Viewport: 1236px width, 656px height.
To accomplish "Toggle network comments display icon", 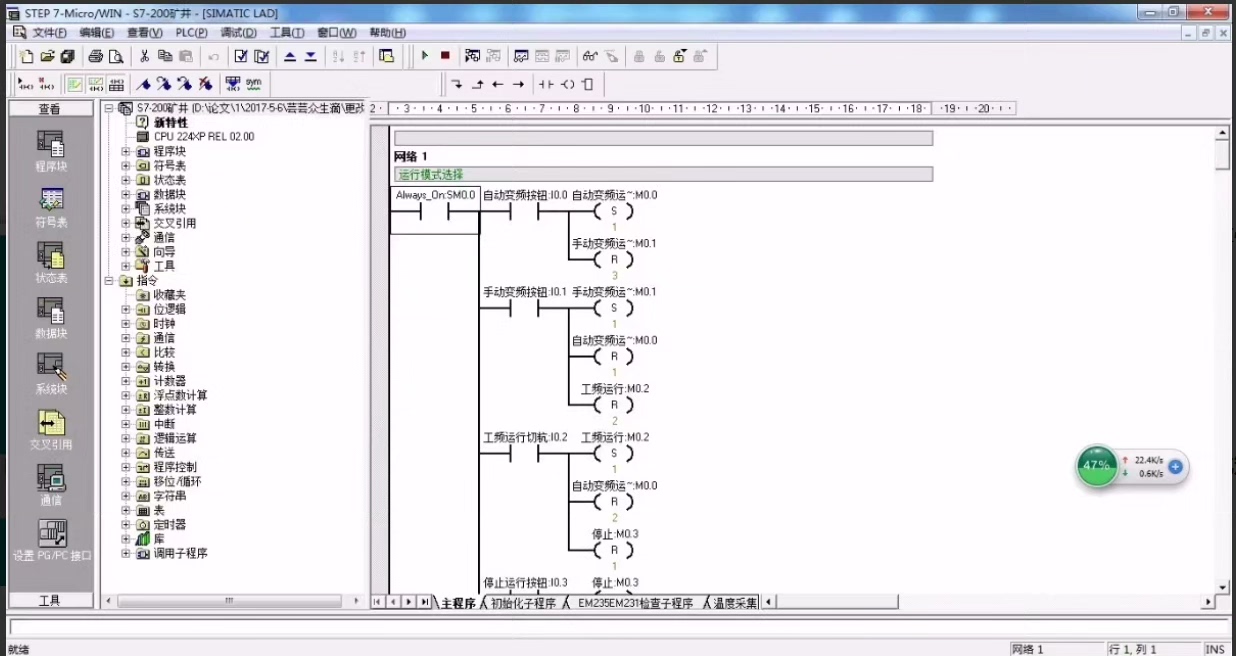I will point(96,84).
